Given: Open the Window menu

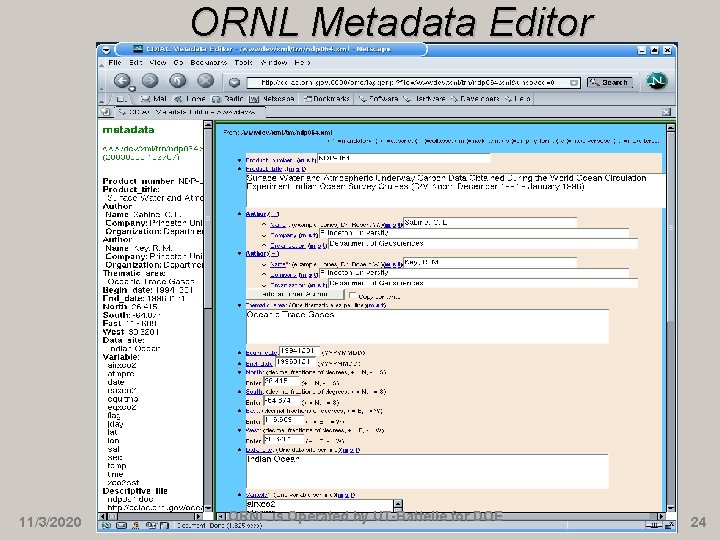Looking at the screenshot, I should coord(274,62).
